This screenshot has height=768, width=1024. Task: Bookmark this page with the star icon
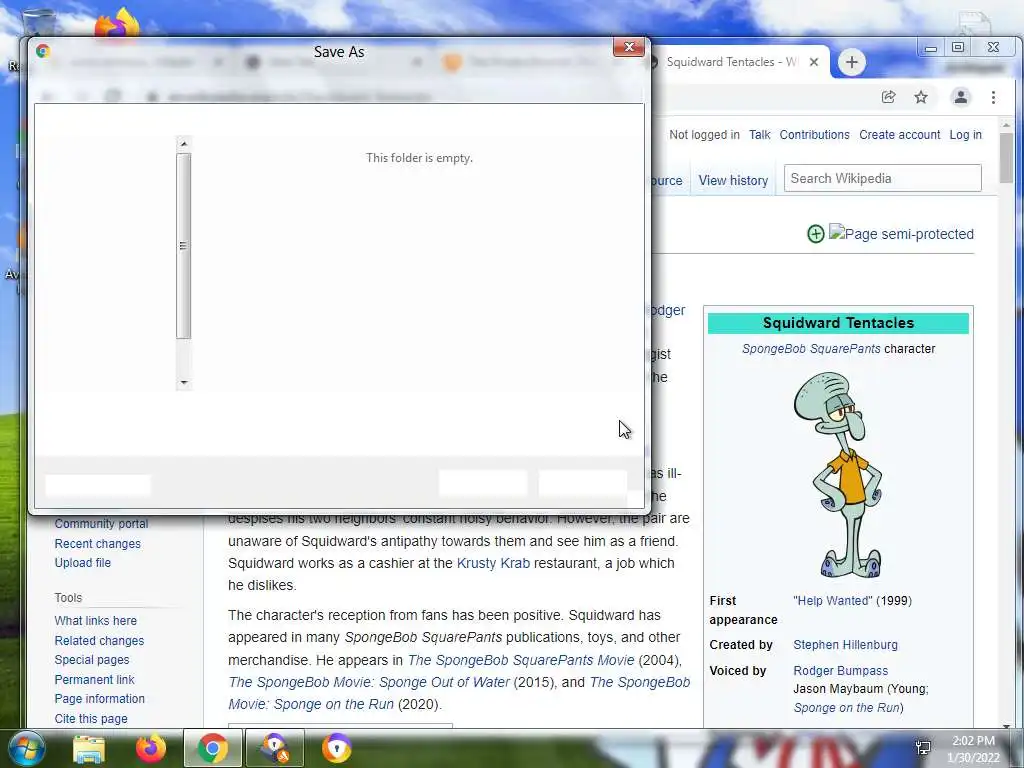(x=921, y=97)
